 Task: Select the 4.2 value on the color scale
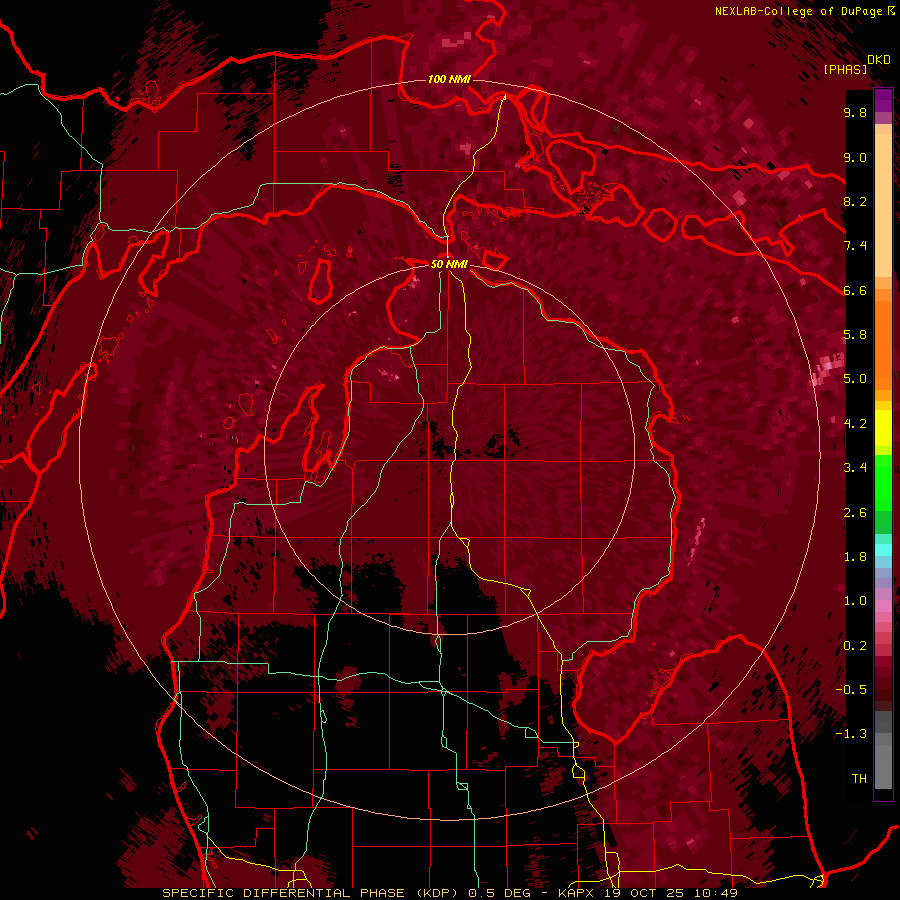(855, 424)
